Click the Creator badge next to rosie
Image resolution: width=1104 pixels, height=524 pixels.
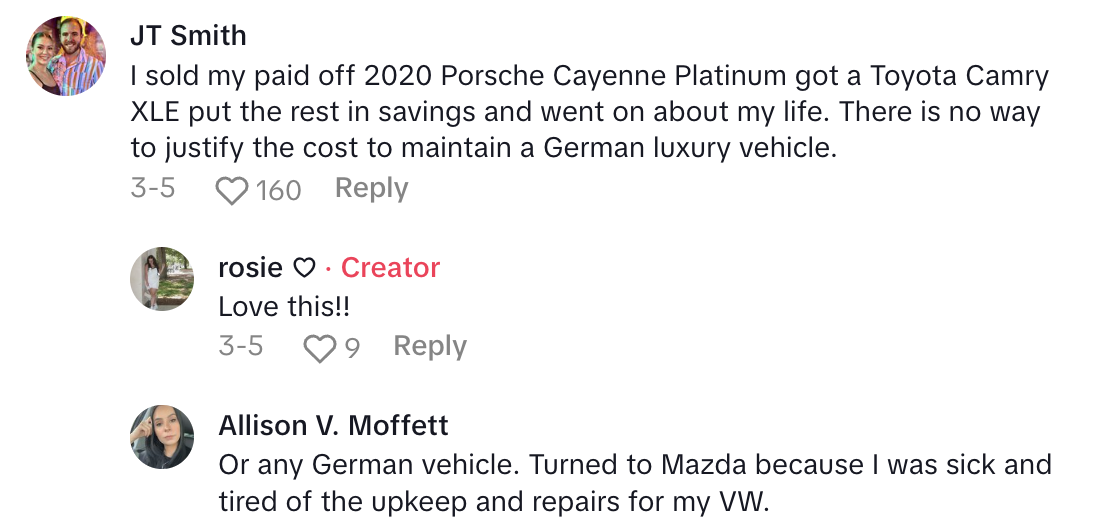(390, 268)
